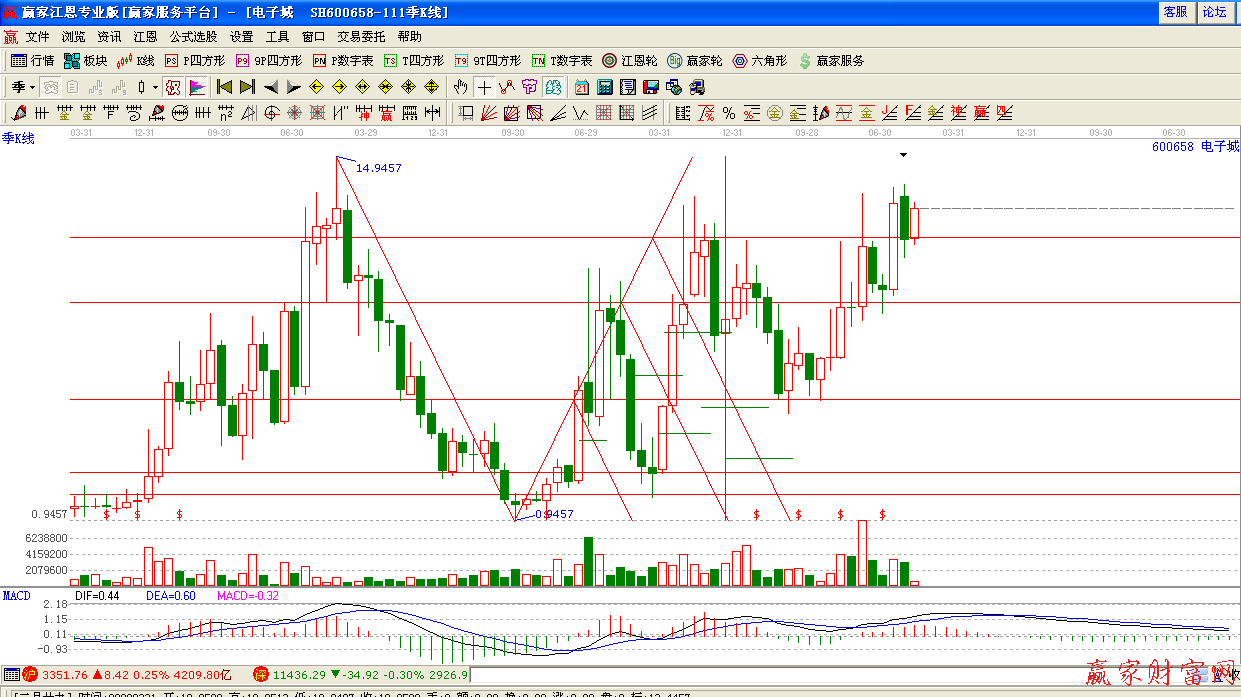Viewport: 1241px width, 697px height.
Task: Open the 江恩轮 Gann wheel tool
Action: [630, 61]
